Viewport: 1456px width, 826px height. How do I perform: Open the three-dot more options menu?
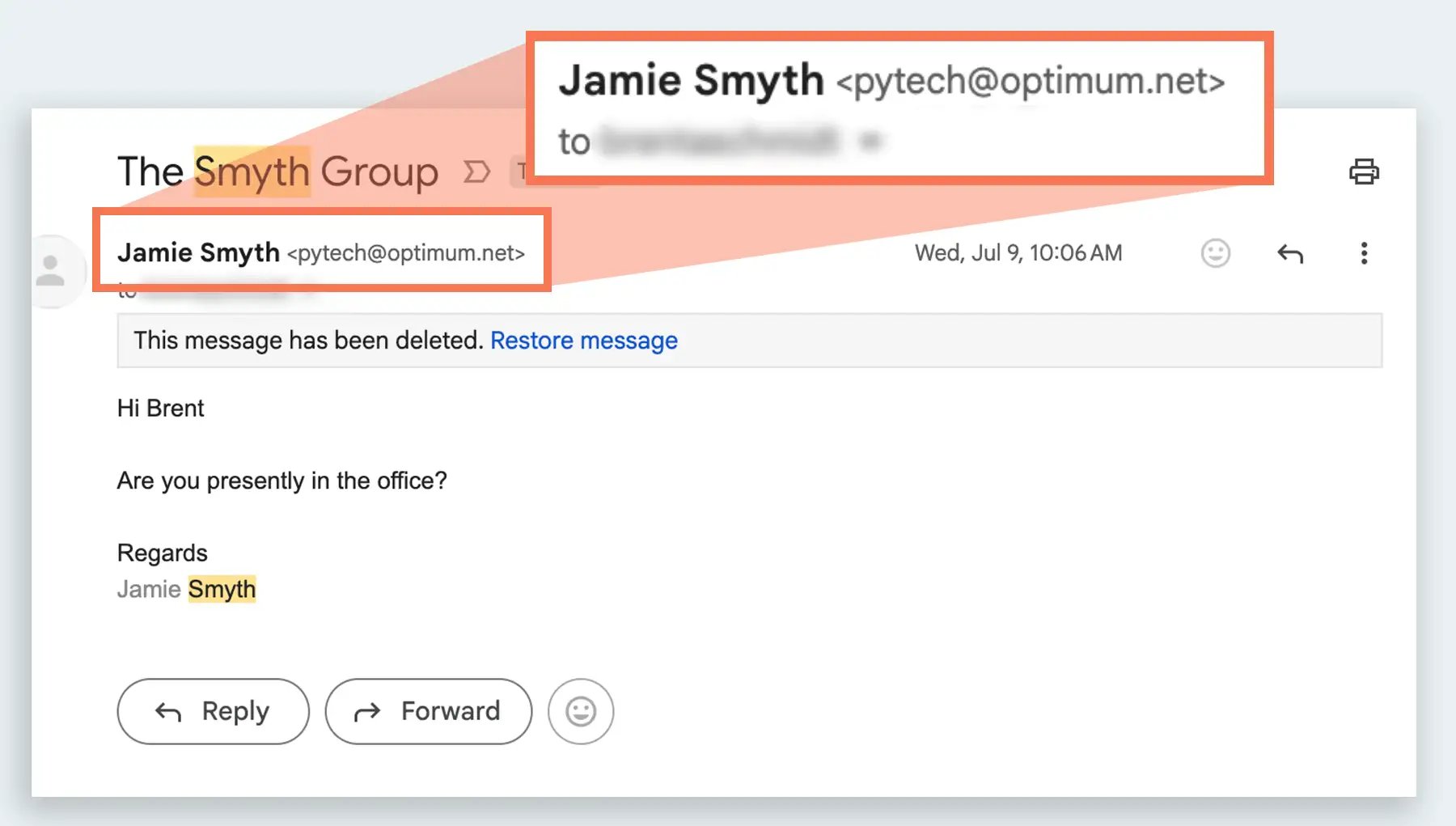point(1364,253)
